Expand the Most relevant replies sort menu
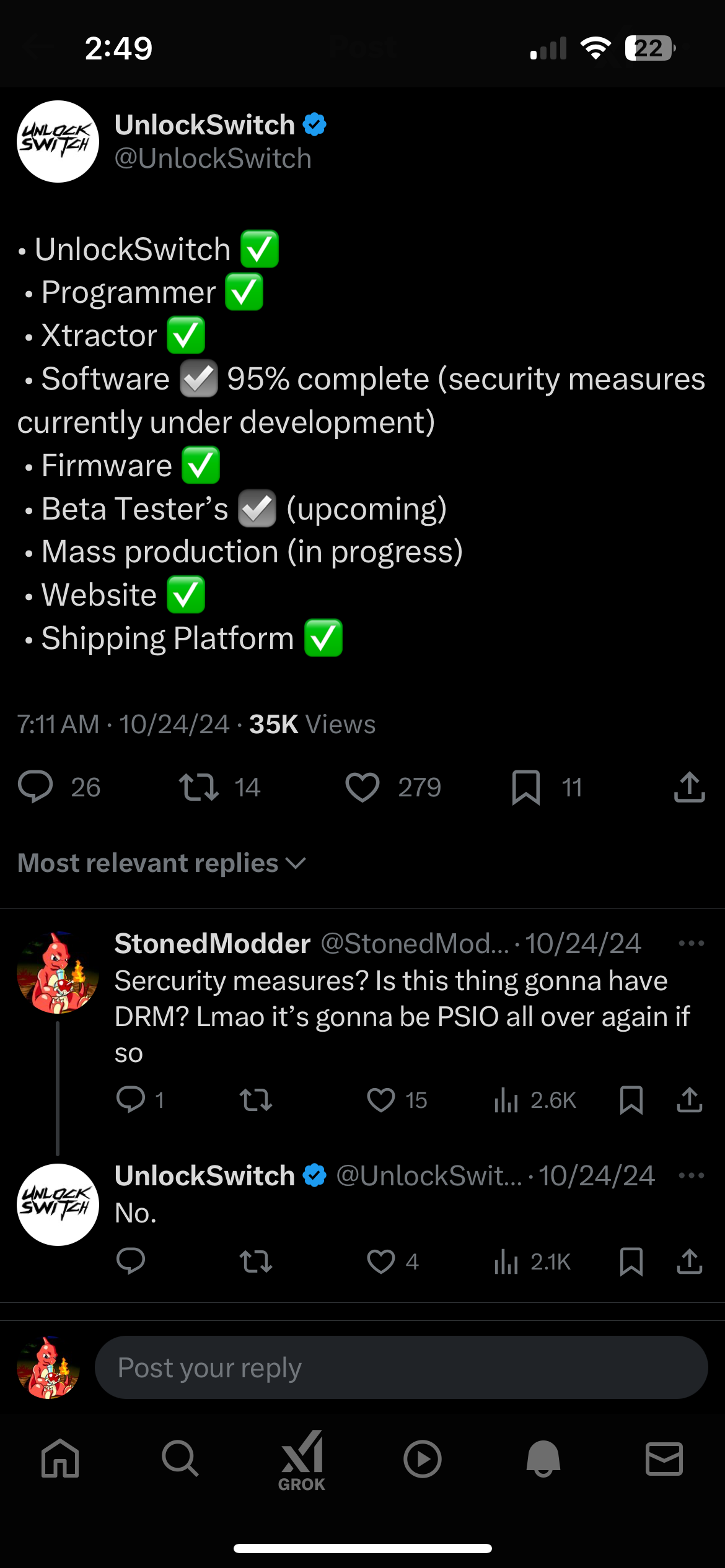This screenshot has height=1568, width=725. (162, 863)
